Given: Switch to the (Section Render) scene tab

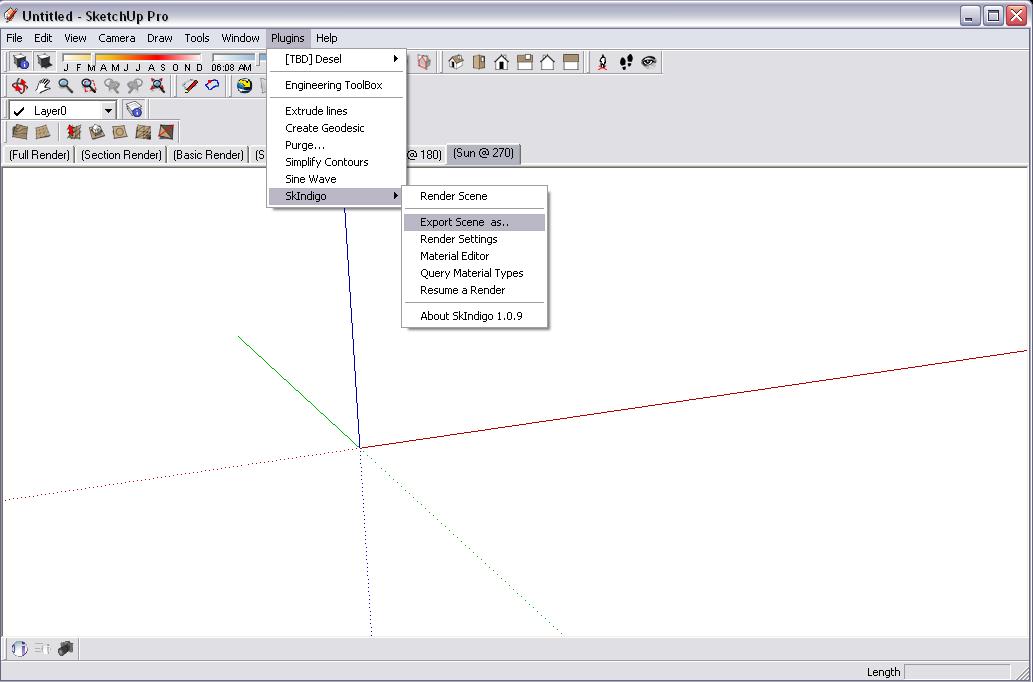Looking at the screenshot, I should coord(121,155).
